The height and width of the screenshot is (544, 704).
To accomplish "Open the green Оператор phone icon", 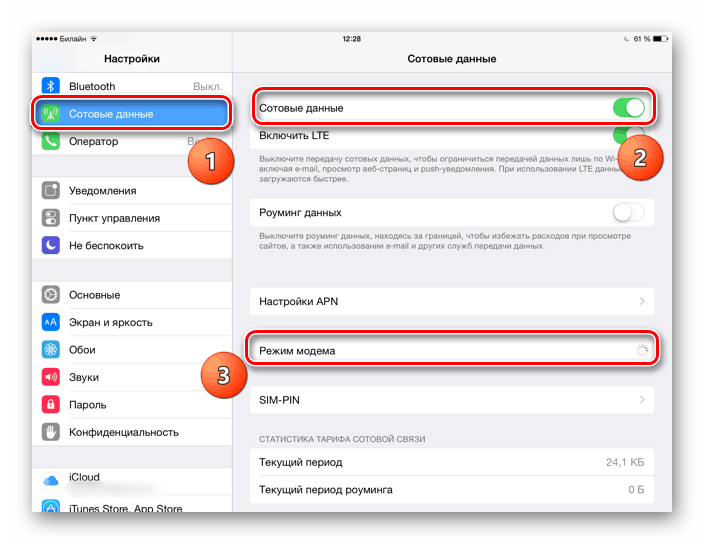I will [x=51, y=141].
